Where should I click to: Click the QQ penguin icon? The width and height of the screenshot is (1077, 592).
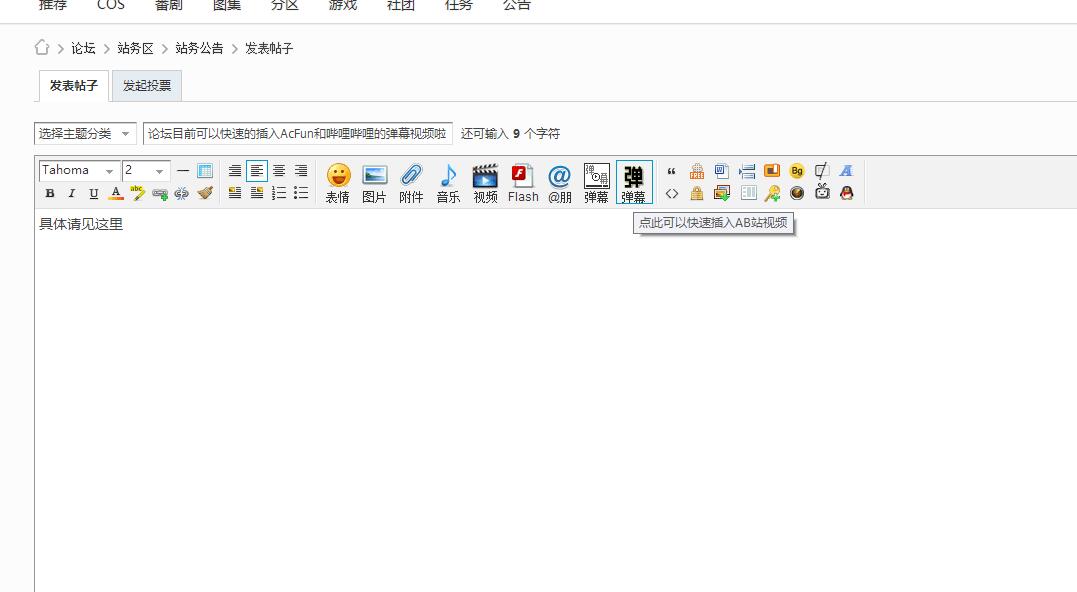coord(847,193)
